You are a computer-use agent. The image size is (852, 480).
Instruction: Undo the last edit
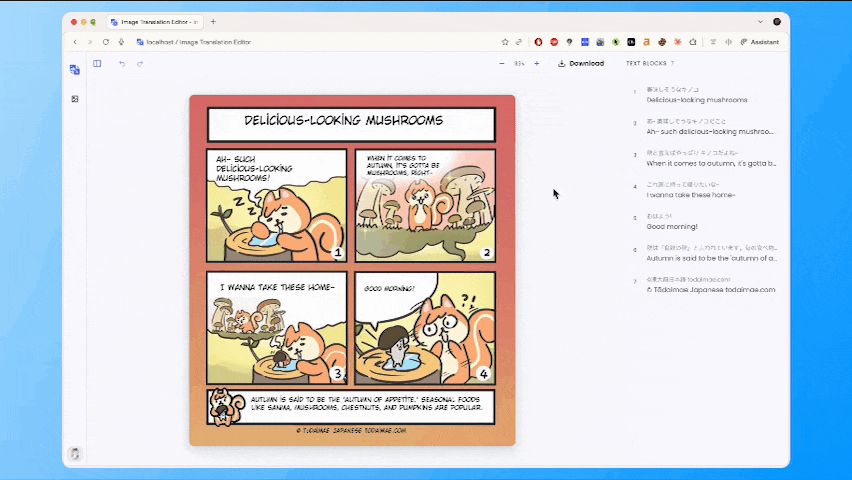[122, 64]
